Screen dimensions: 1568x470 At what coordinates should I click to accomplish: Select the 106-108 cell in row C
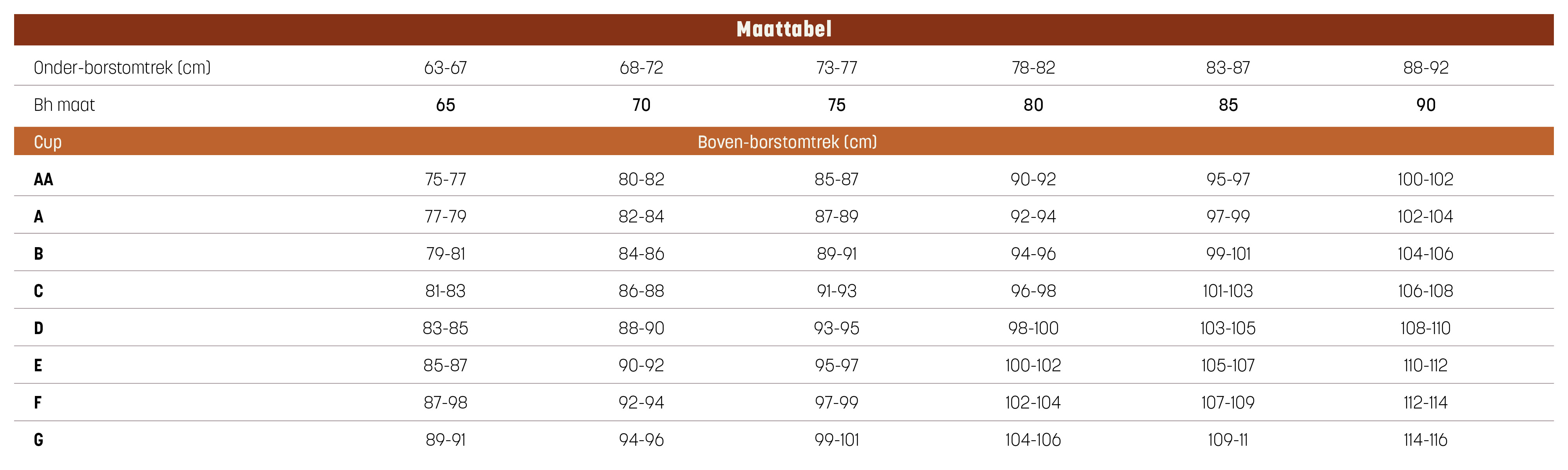[x=1425, y=291]
